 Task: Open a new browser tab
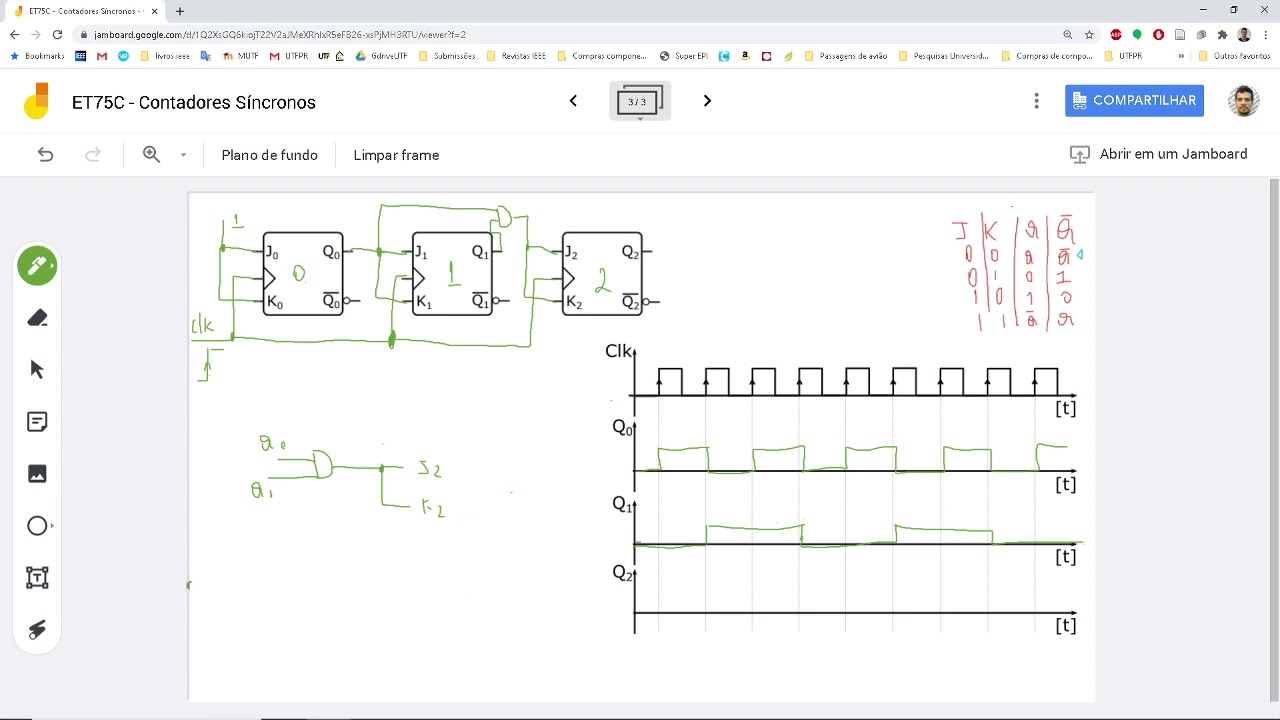pyautogui.click(x=180, y=11)
